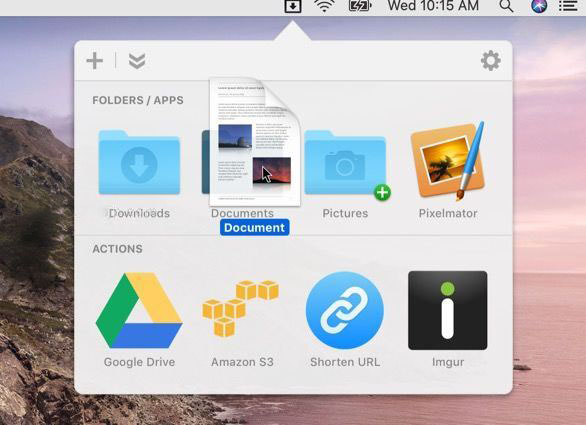Click the blue Document label
586x425 pixels.
(255, 227)
